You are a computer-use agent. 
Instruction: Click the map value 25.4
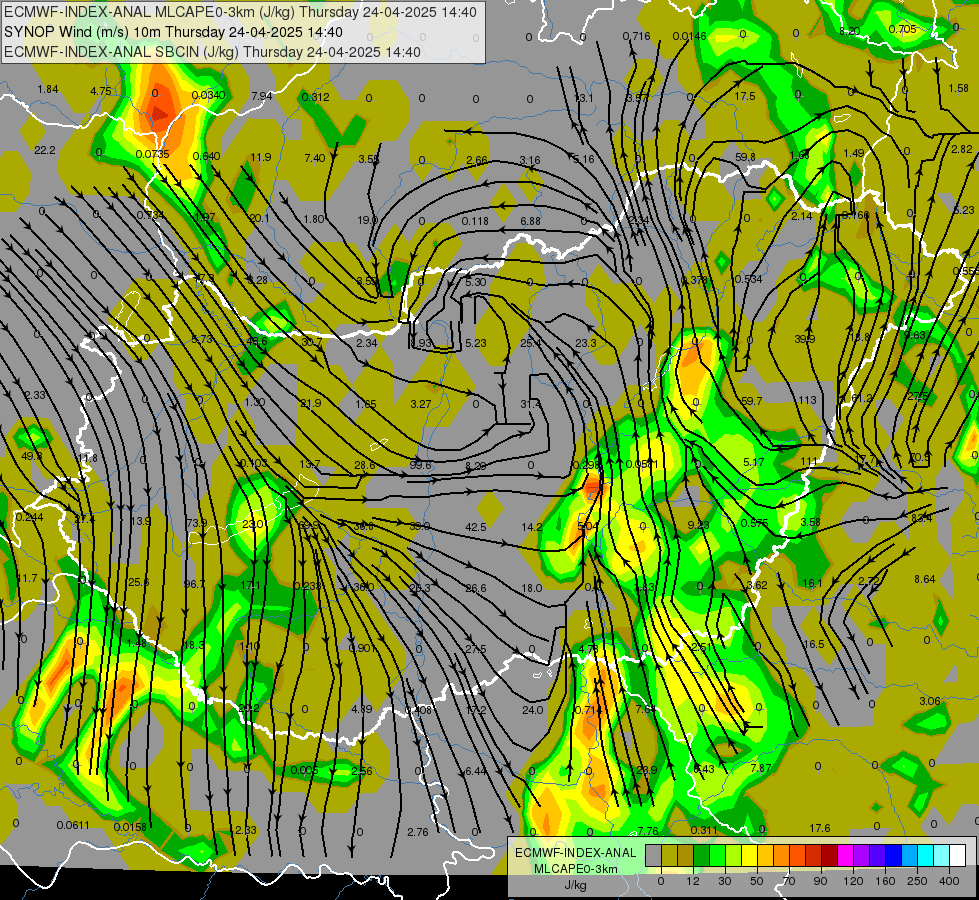(531, 343)
